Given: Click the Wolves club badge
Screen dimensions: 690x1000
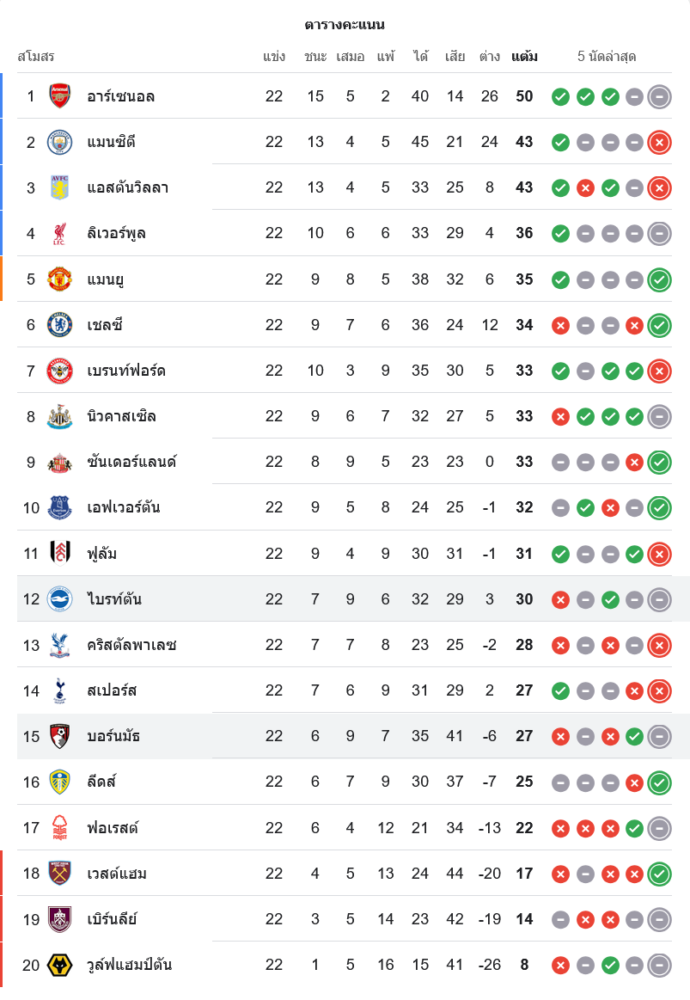Looking at the screenshot, I should point(60,965).
